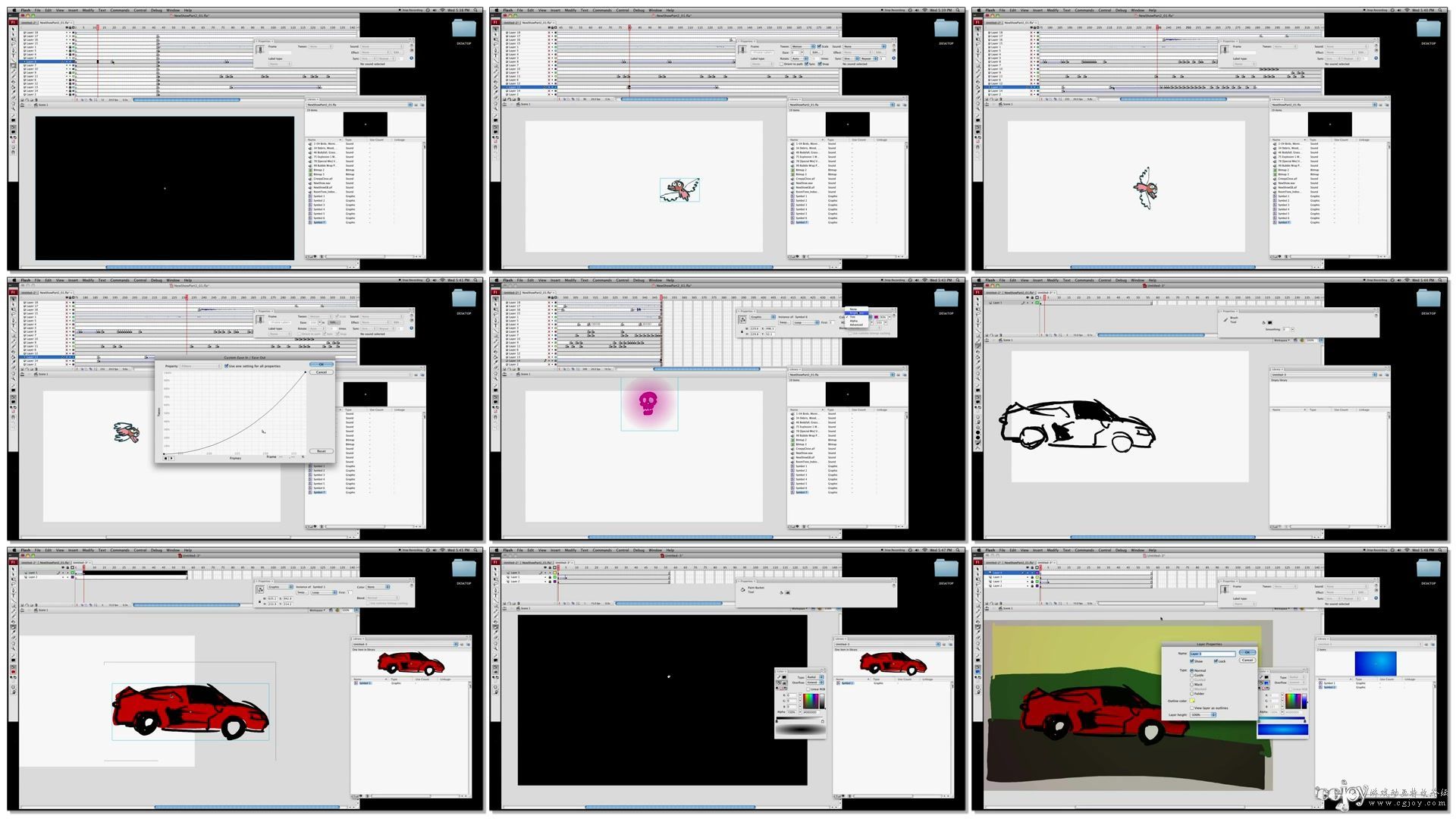The width and height of the screenshot is (1456, 819).
Task: Click OK in the Layer Properties dialog
Action: tap(1247, 652)
